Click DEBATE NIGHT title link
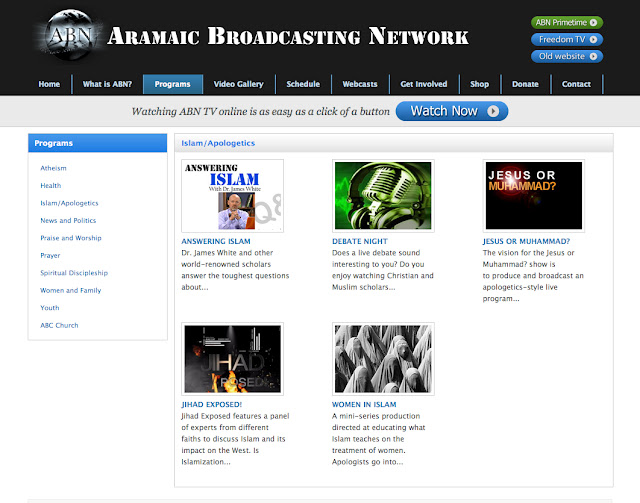 click(360, 241)
